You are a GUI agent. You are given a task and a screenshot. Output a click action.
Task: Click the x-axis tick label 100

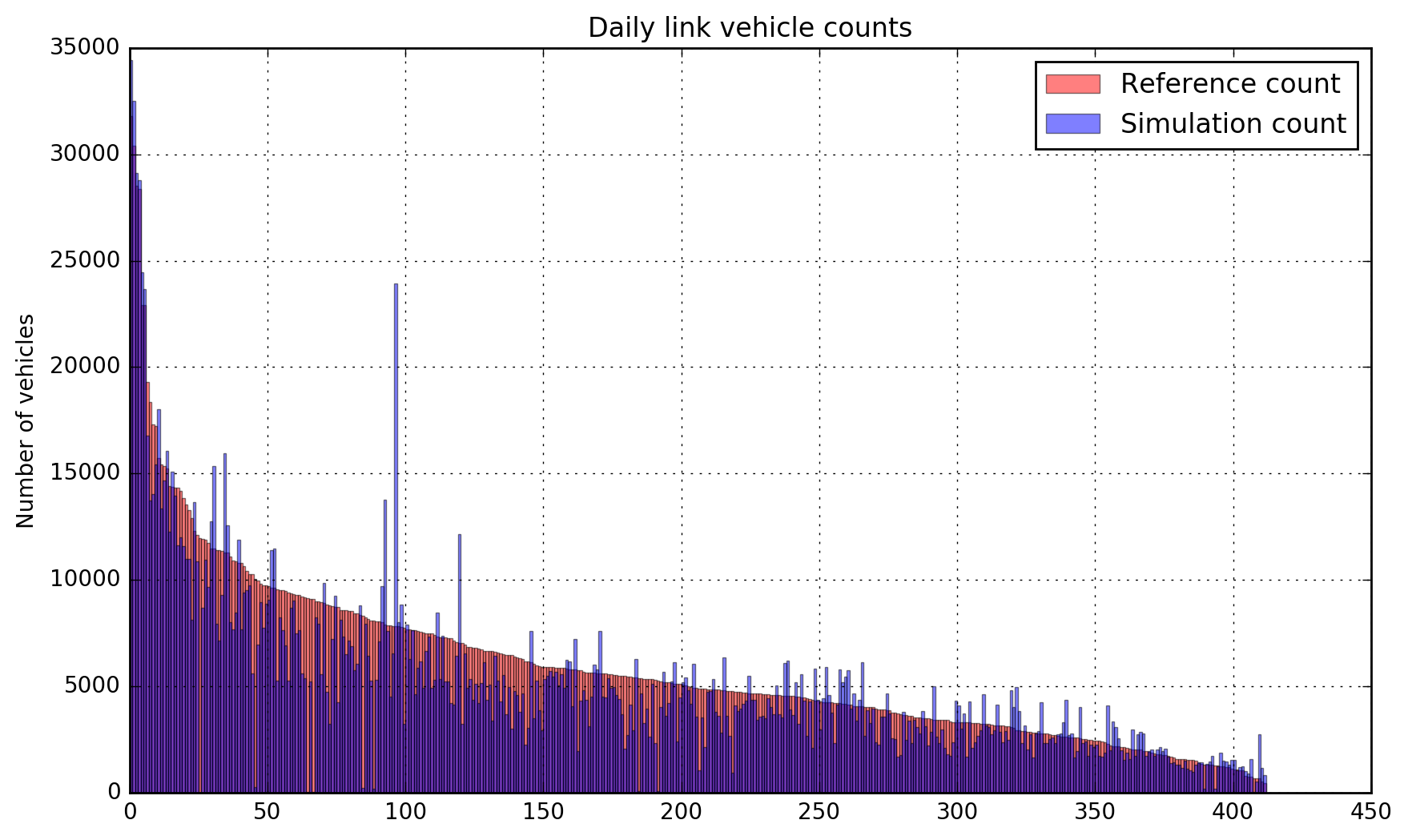[405, 813]
